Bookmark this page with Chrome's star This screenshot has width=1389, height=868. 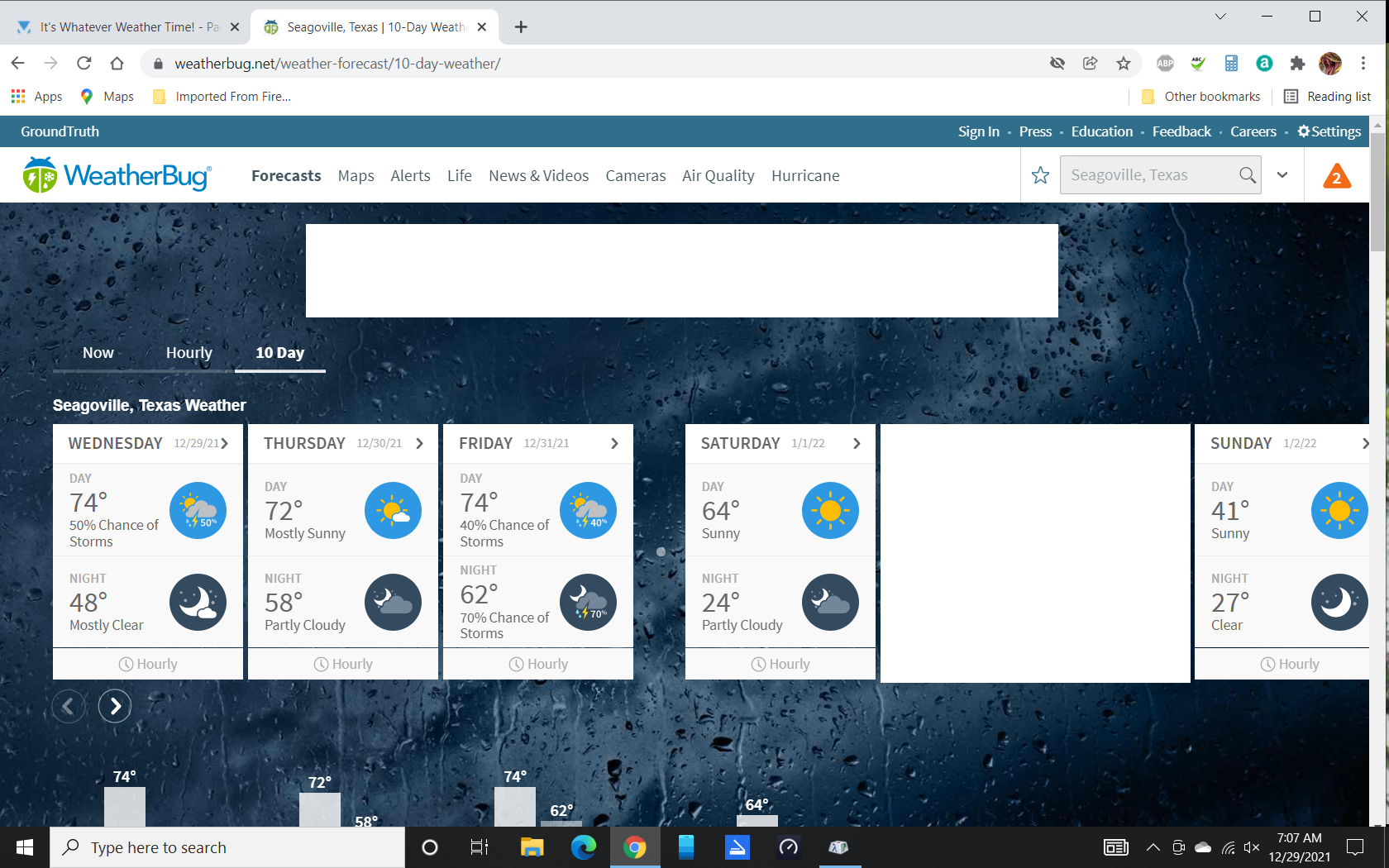(1123, 64)
